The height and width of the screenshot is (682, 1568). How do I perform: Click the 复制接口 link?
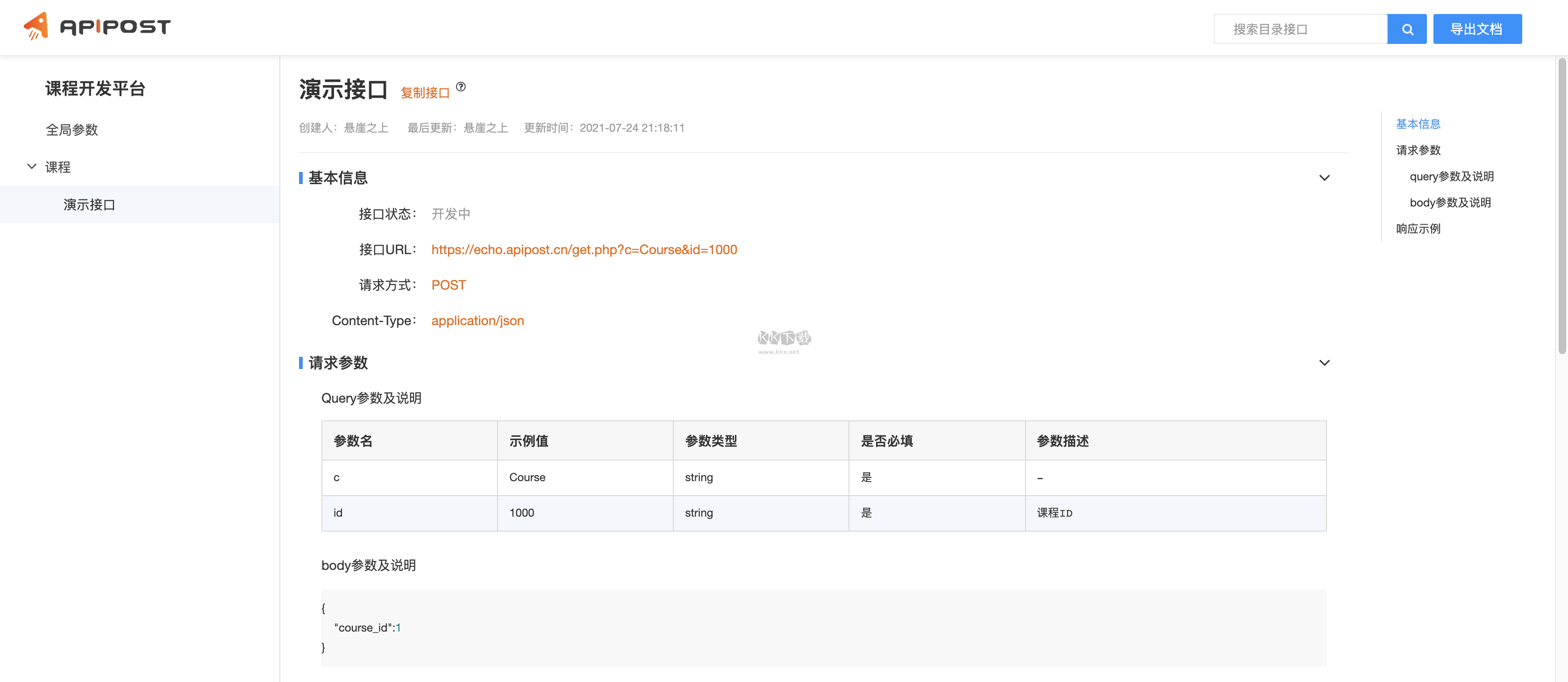click(x=425, y=92)
